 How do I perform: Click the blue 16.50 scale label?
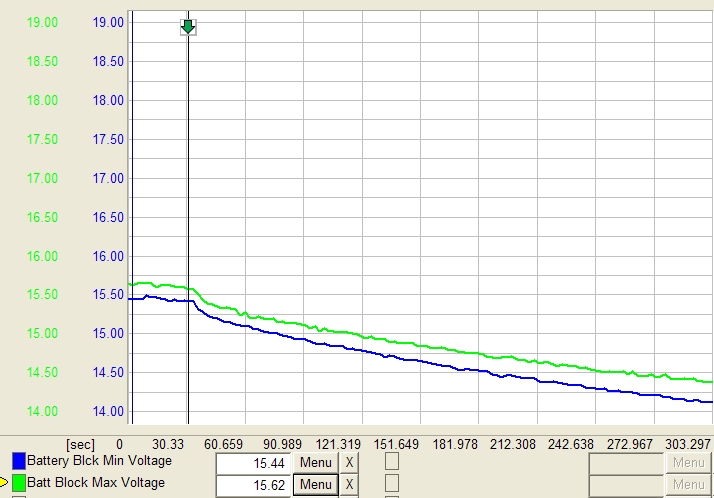108,217
